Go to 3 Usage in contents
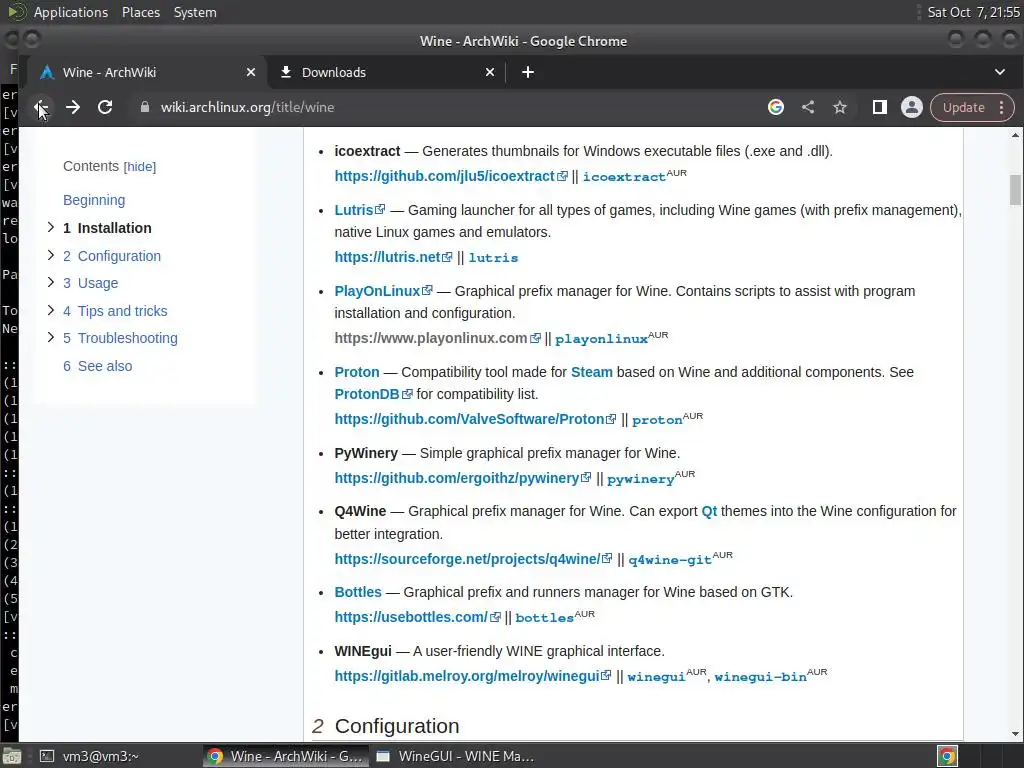Viewport: 1024px width, 768px height. (91, 283)
